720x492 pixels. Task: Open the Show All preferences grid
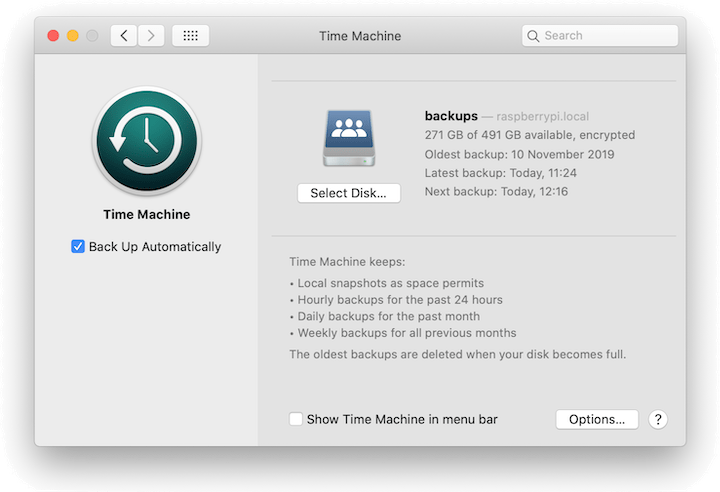click(191, 35)
